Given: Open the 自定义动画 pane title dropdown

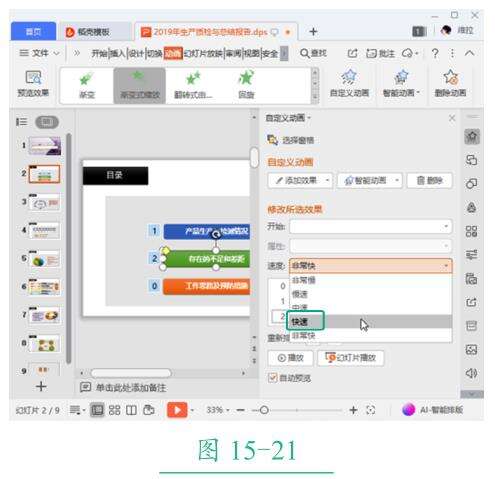Looking at the screenshot, I should pos(309,118).
